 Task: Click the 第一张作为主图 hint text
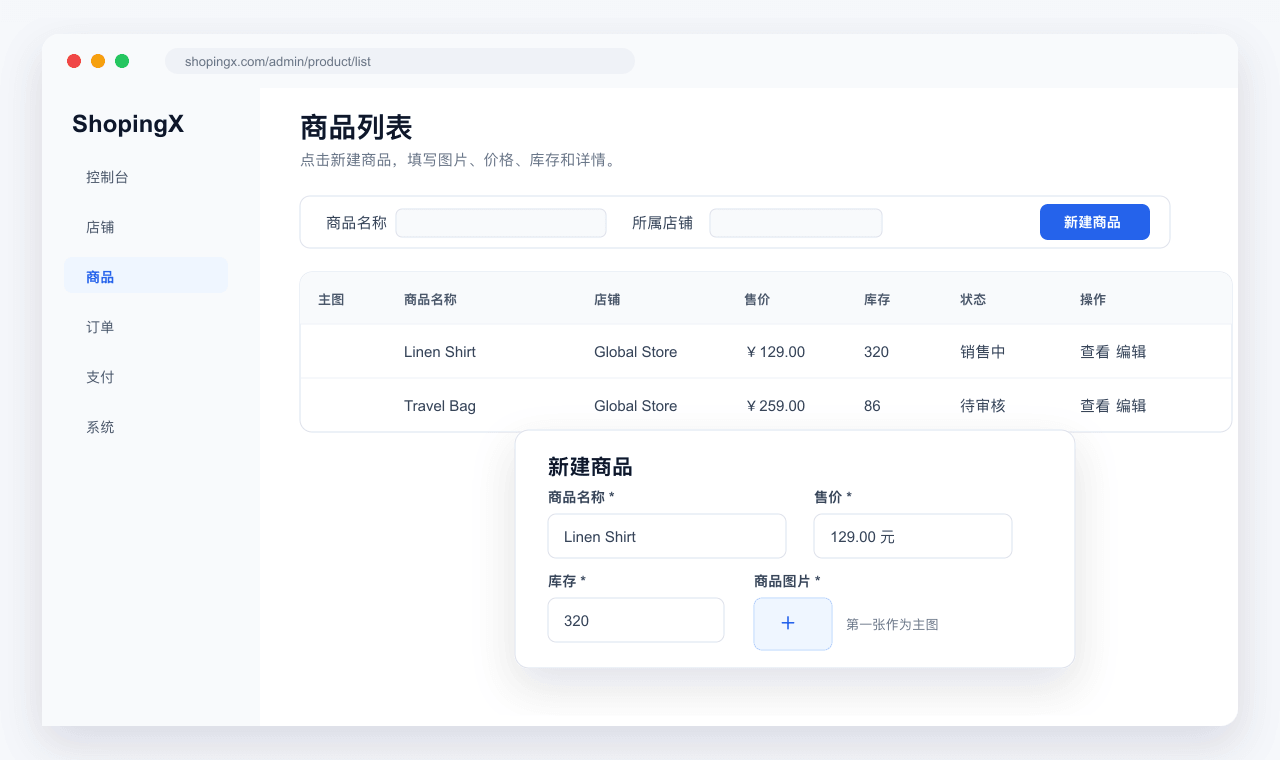coord(892,624)
